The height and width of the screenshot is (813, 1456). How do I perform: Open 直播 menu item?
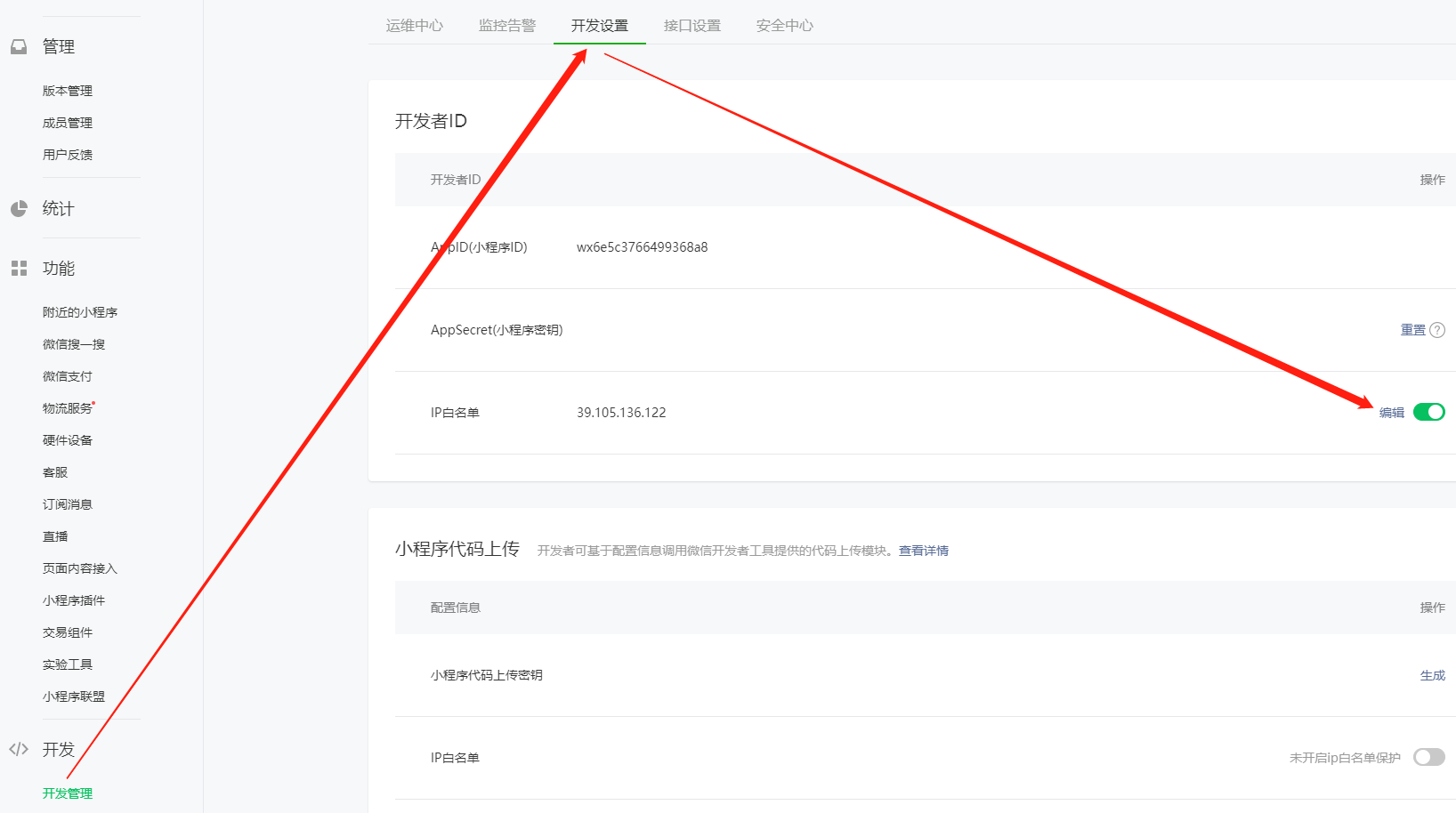[55, 536]
